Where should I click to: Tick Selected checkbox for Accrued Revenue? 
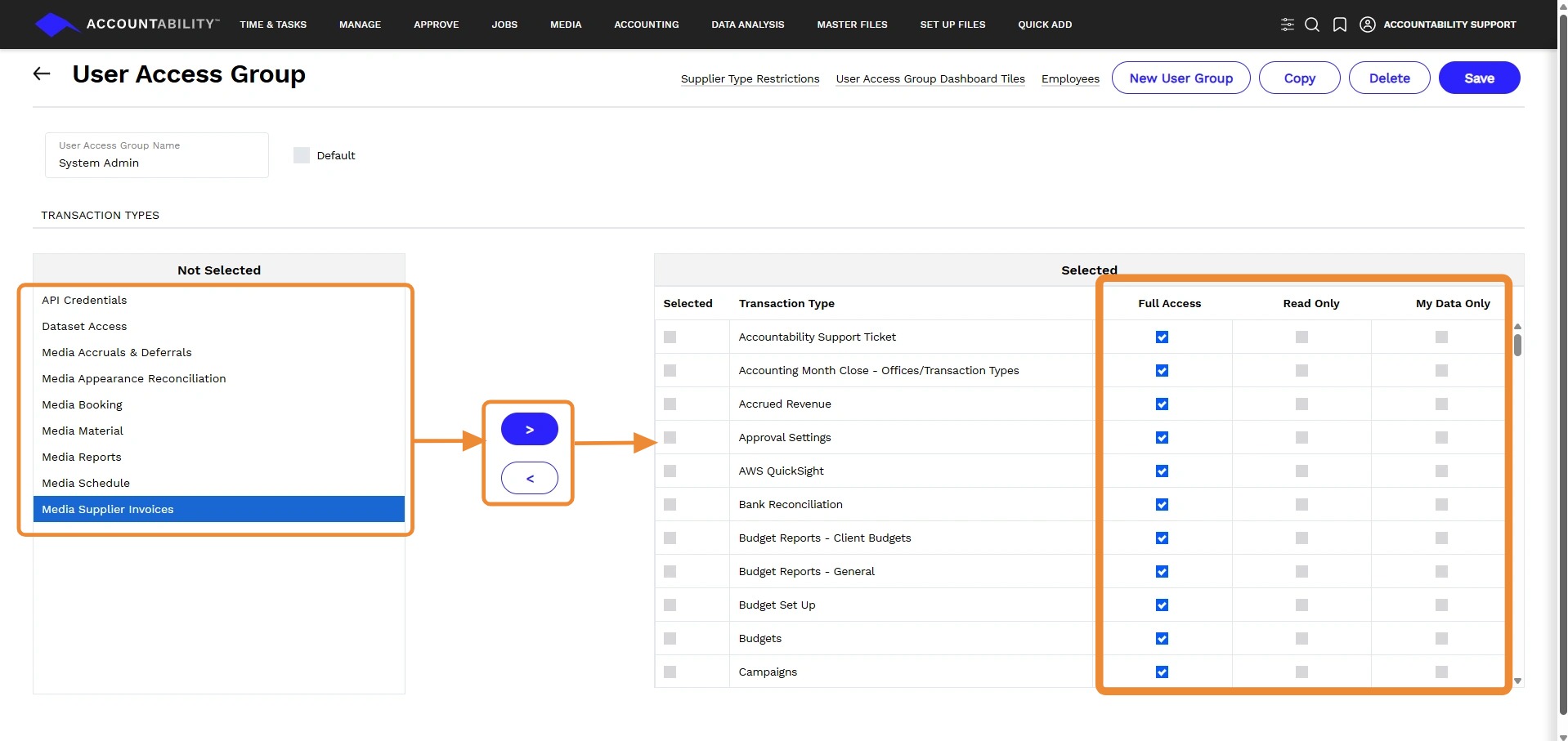[x=670, y=404]
